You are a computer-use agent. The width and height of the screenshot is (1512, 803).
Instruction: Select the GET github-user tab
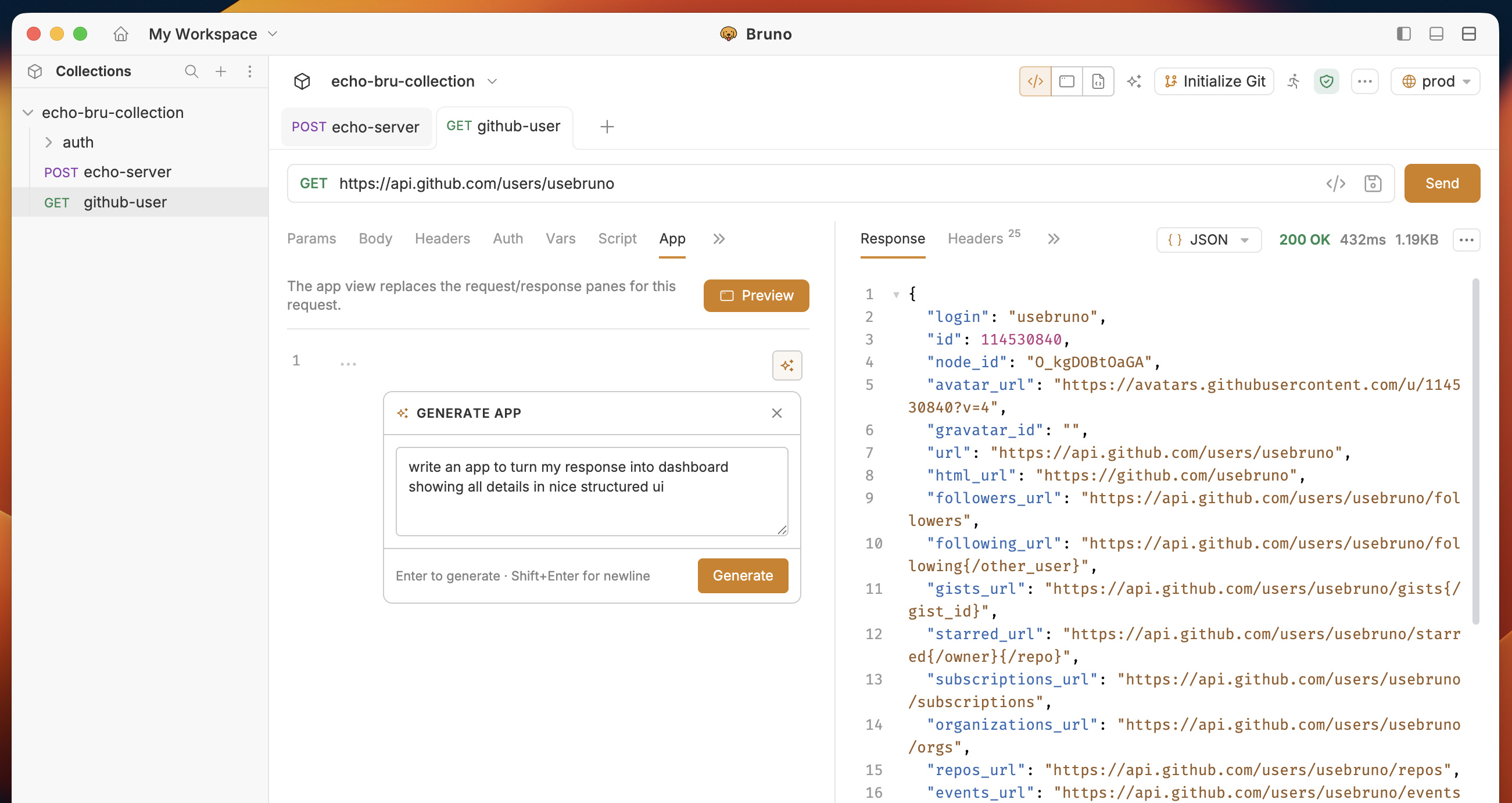(x=504, y=126)
